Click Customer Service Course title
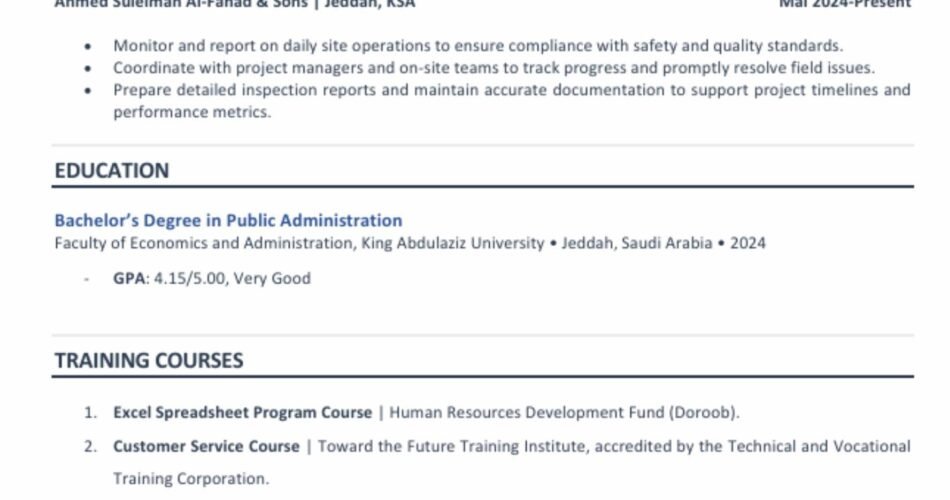Image resolution: width=950 pixels, height=500 pixels. click(206, 446)
